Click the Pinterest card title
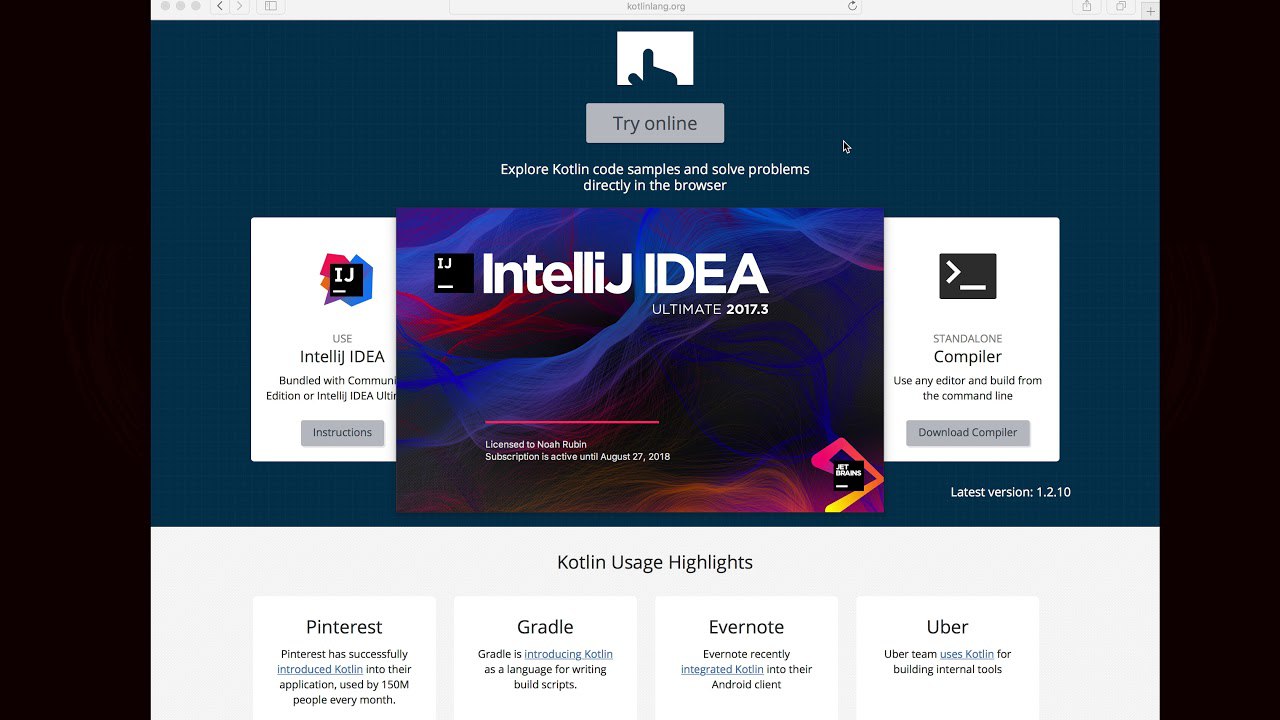 tap(344, 627)
